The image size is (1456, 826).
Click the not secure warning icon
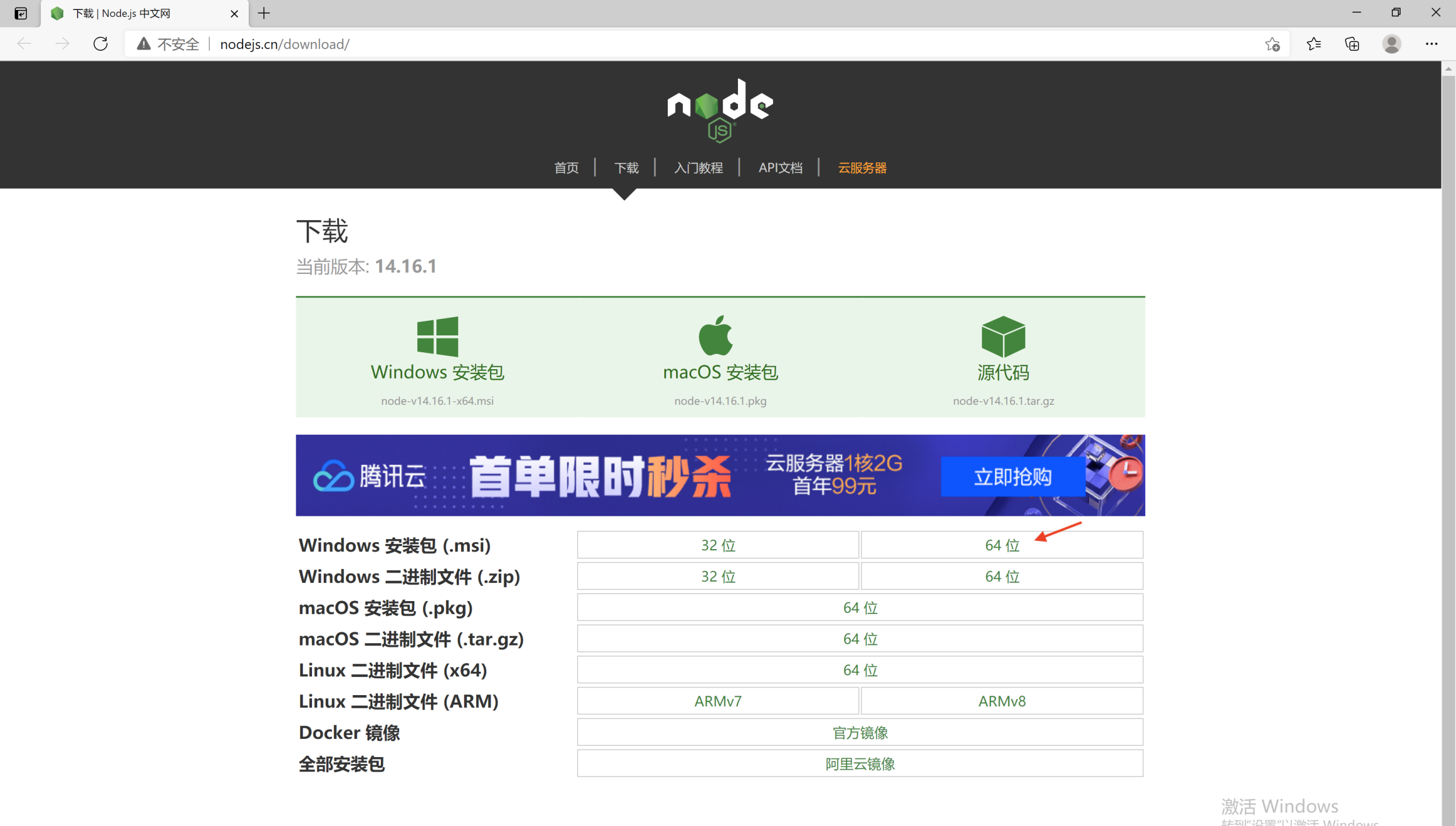144,44
